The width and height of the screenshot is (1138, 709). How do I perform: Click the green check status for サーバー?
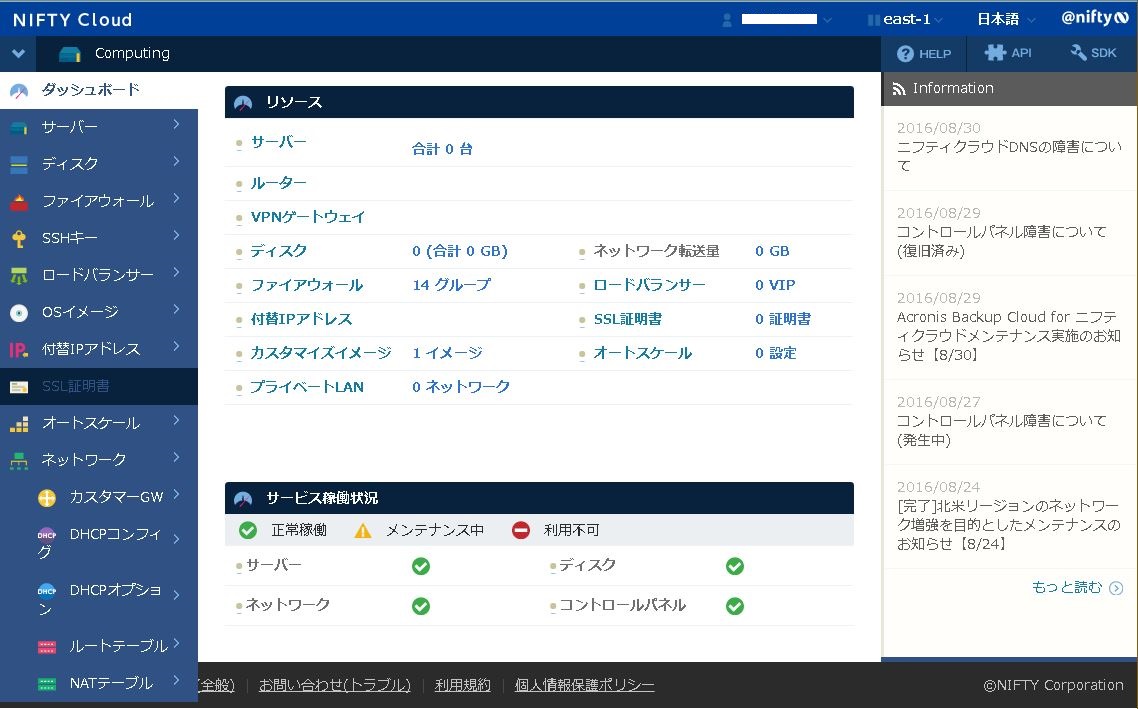point(421,566)
